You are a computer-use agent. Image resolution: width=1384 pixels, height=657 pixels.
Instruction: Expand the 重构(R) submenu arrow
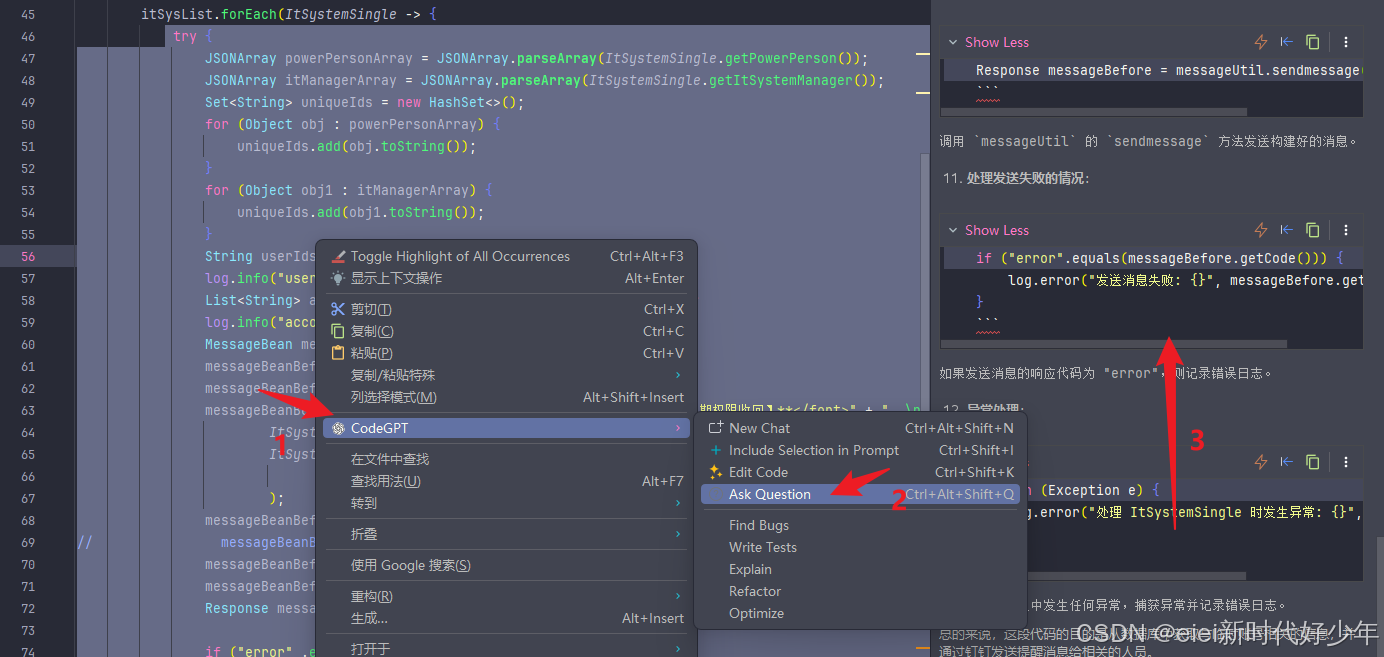[678, 596]
